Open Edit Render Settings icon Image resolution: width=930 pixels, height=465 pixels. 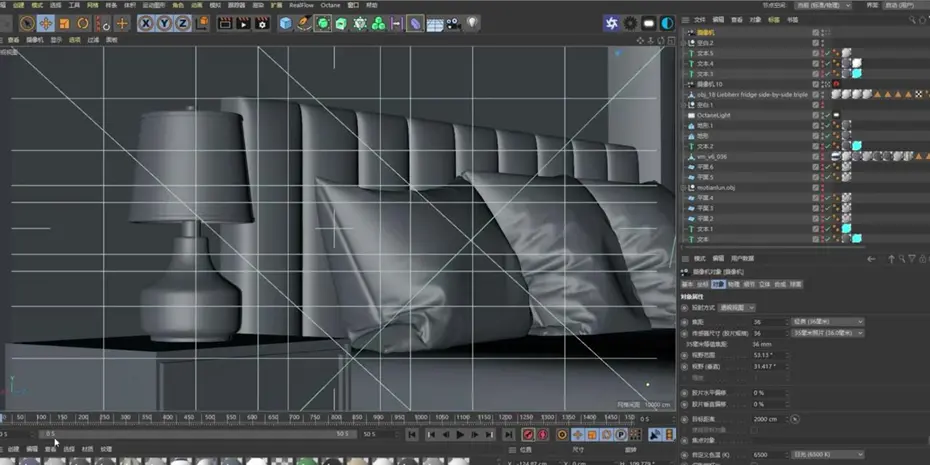click(x=262, y=24)
